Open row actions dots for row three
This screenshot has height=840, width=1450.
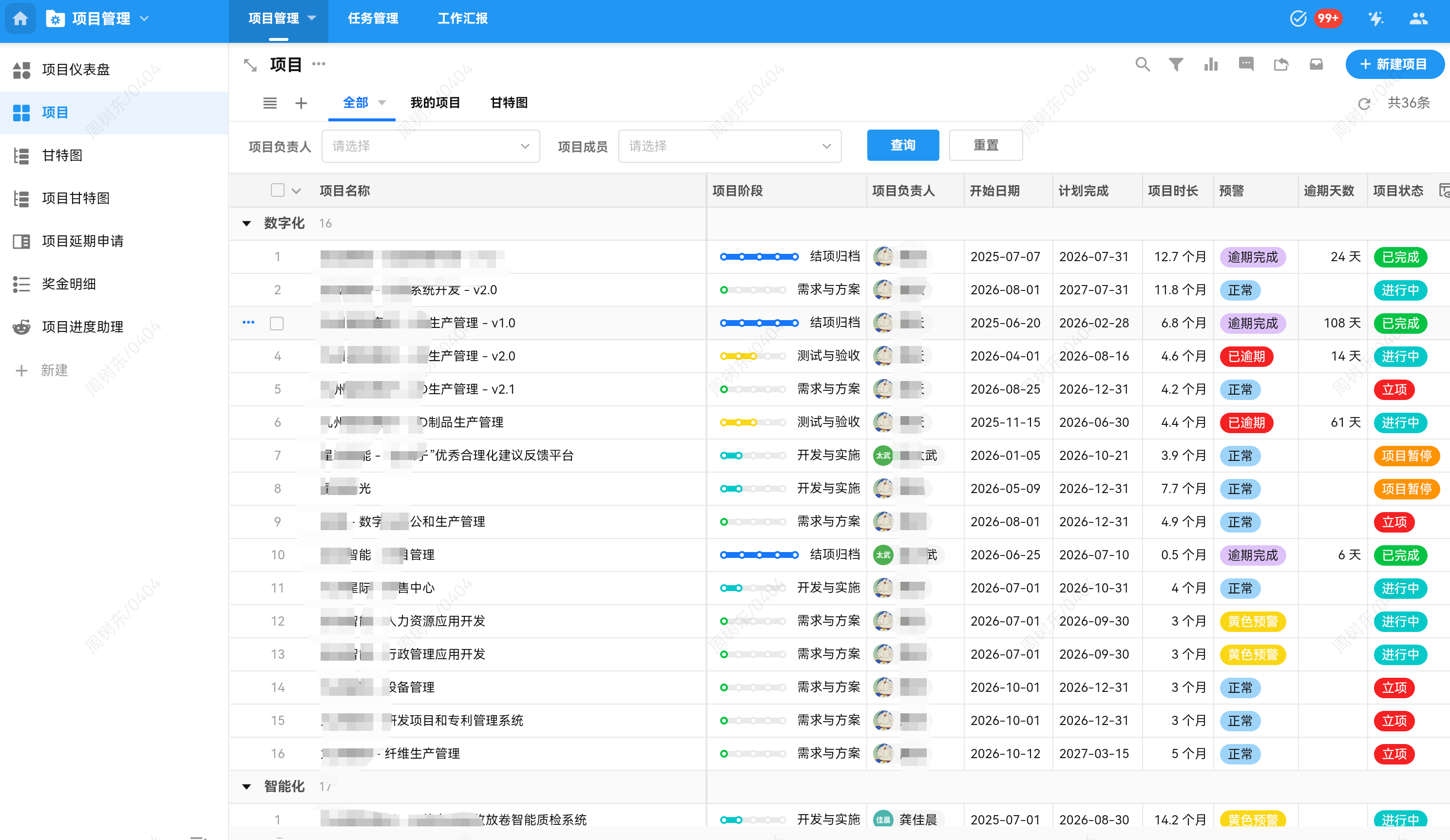248,322
